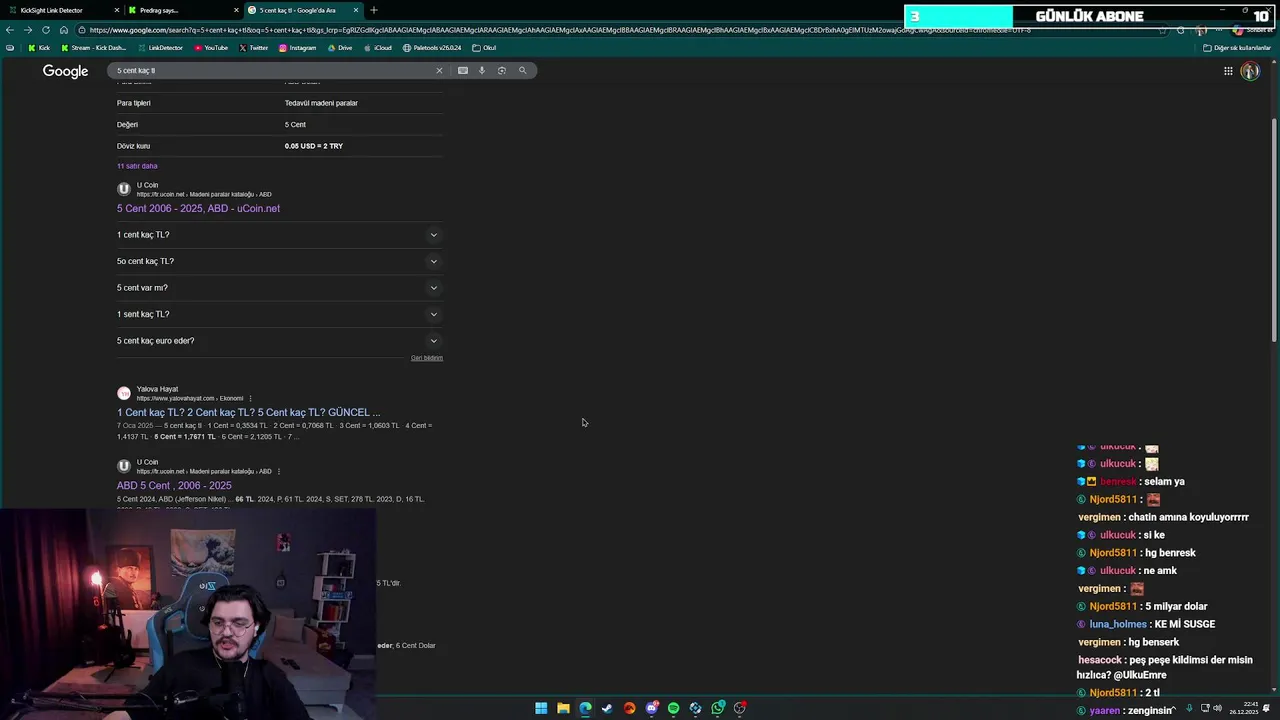
Task: Switch to Microsoft Edge in the taskbar
Action: click(x=585, y=708)
